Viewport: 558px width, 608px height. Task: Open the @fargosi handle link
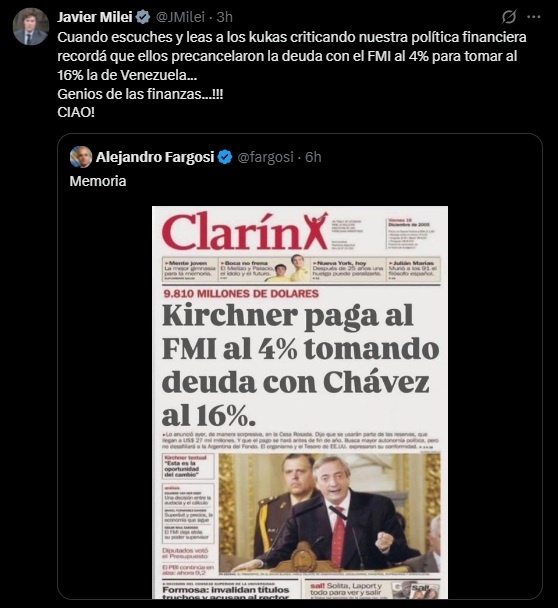265,157
